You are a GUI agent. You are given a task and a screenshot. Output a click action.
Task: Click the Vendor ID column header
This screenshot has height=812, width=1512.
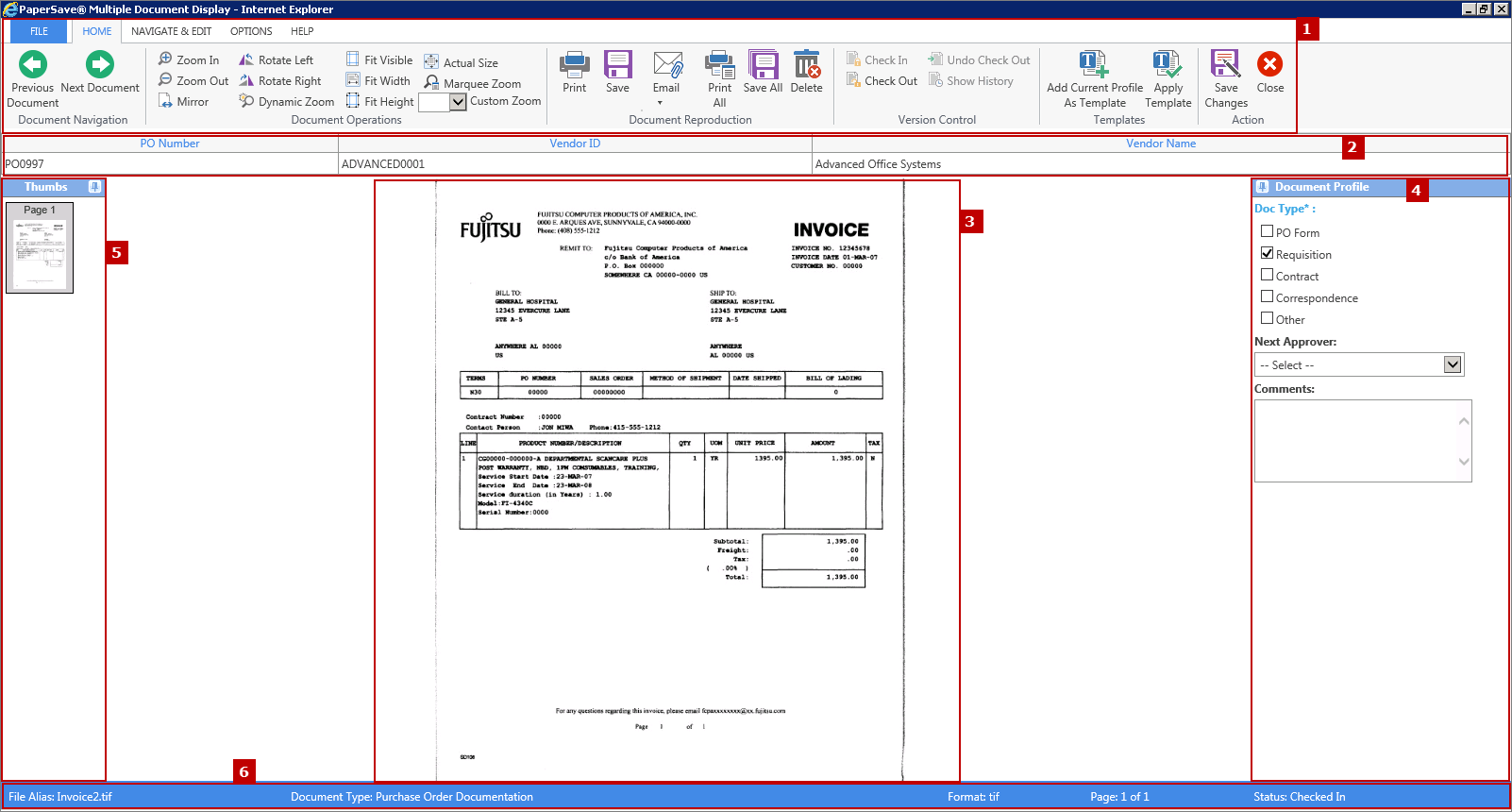click(x=575, y=144)
